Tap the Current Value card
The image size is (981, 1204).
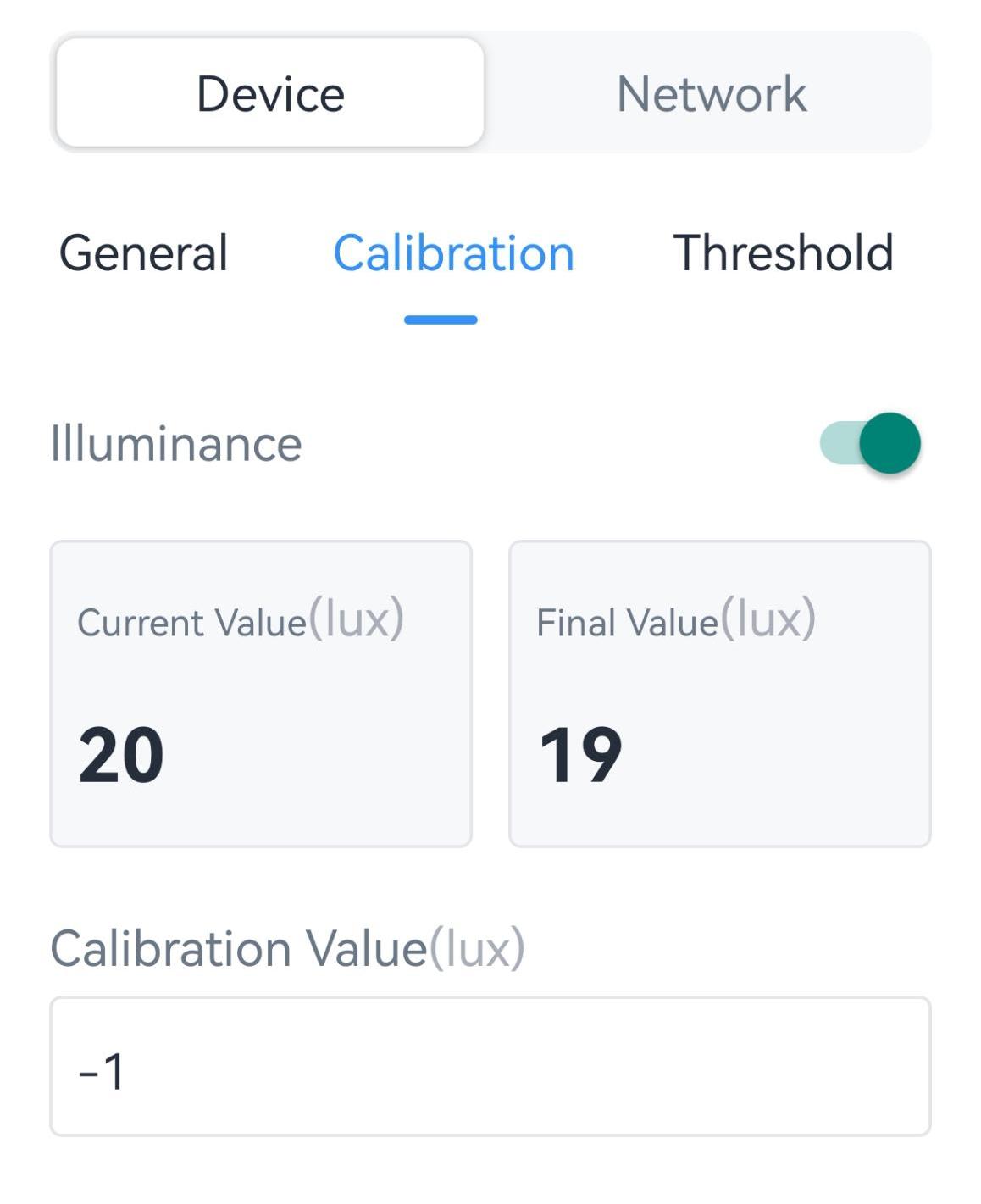[261, 693]
